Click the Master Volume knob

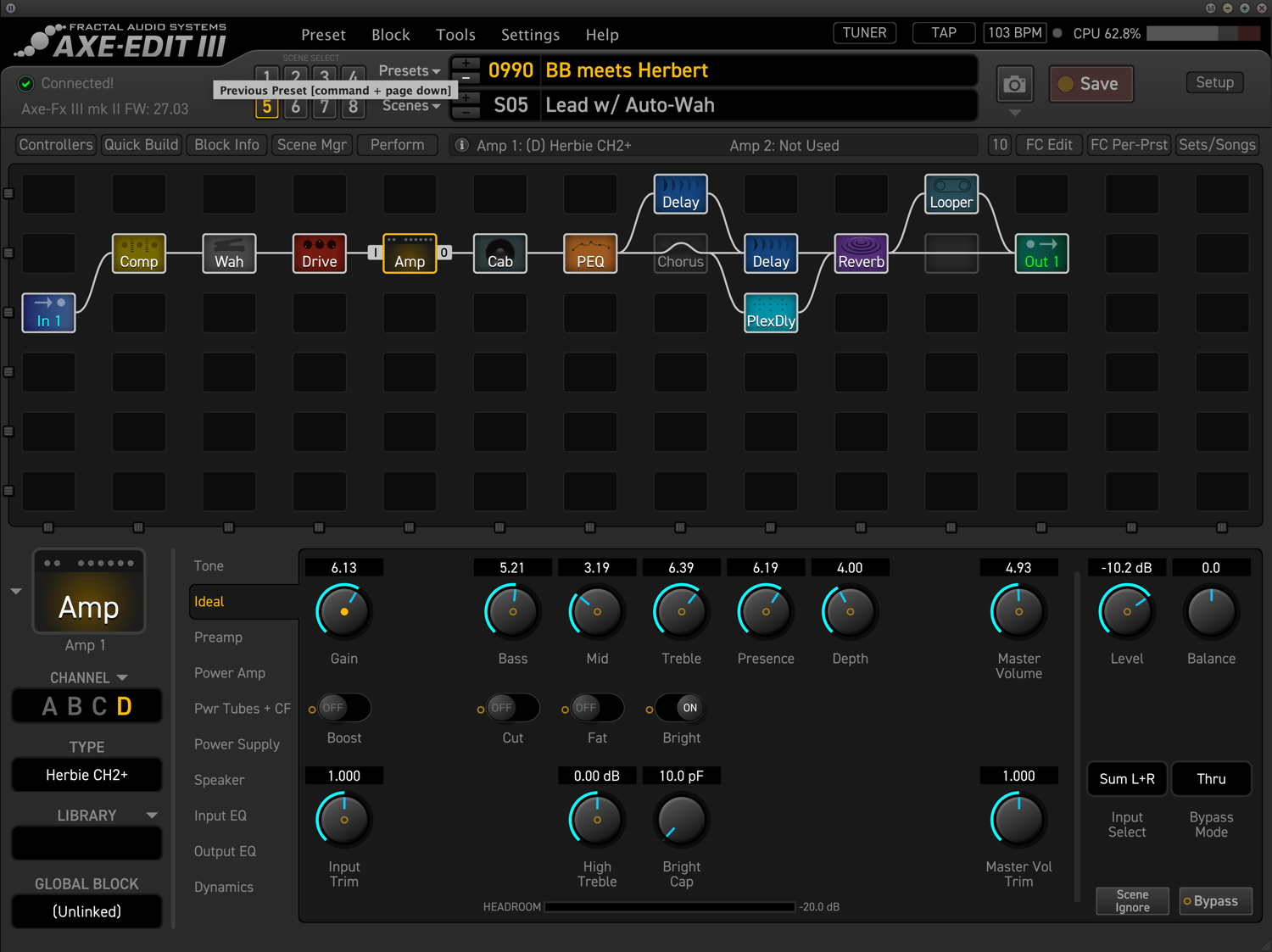pos(1018,611)
